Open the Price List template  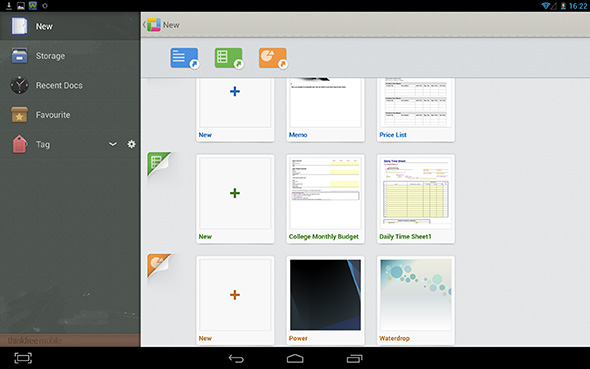point(416,109)
